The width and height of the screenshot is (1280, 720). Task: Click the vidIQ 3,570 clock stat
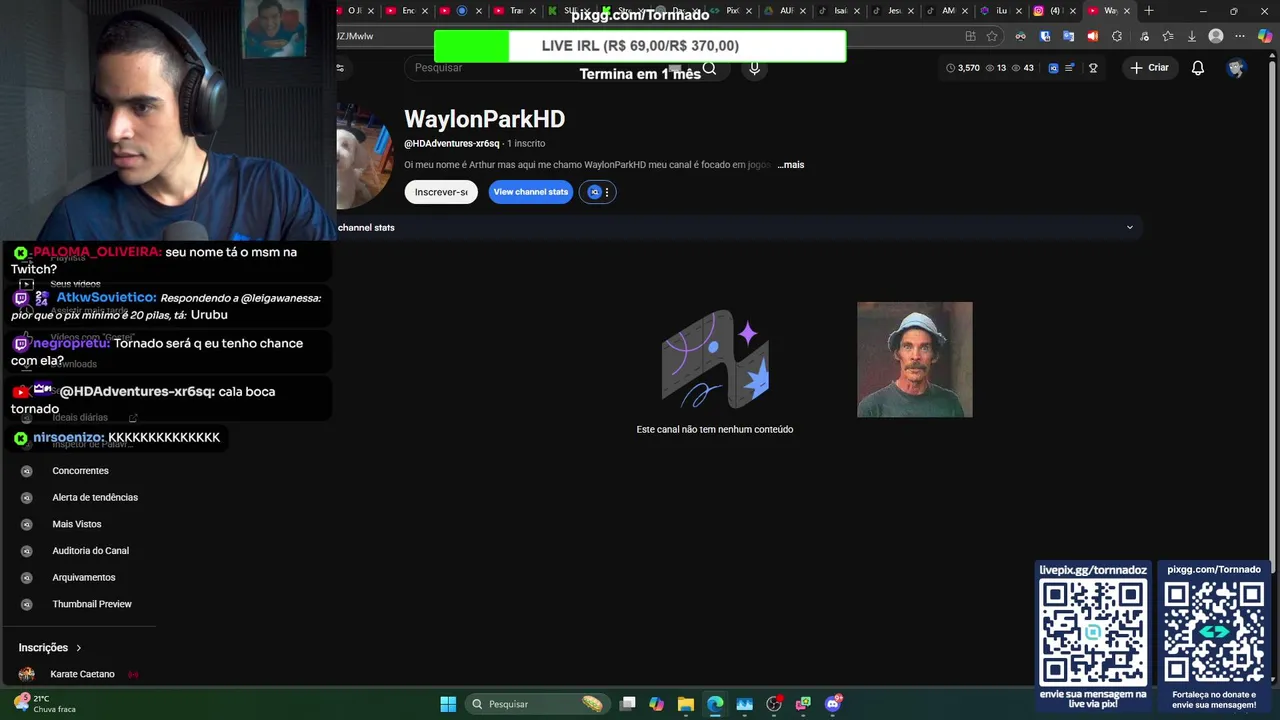click(963, 68)
